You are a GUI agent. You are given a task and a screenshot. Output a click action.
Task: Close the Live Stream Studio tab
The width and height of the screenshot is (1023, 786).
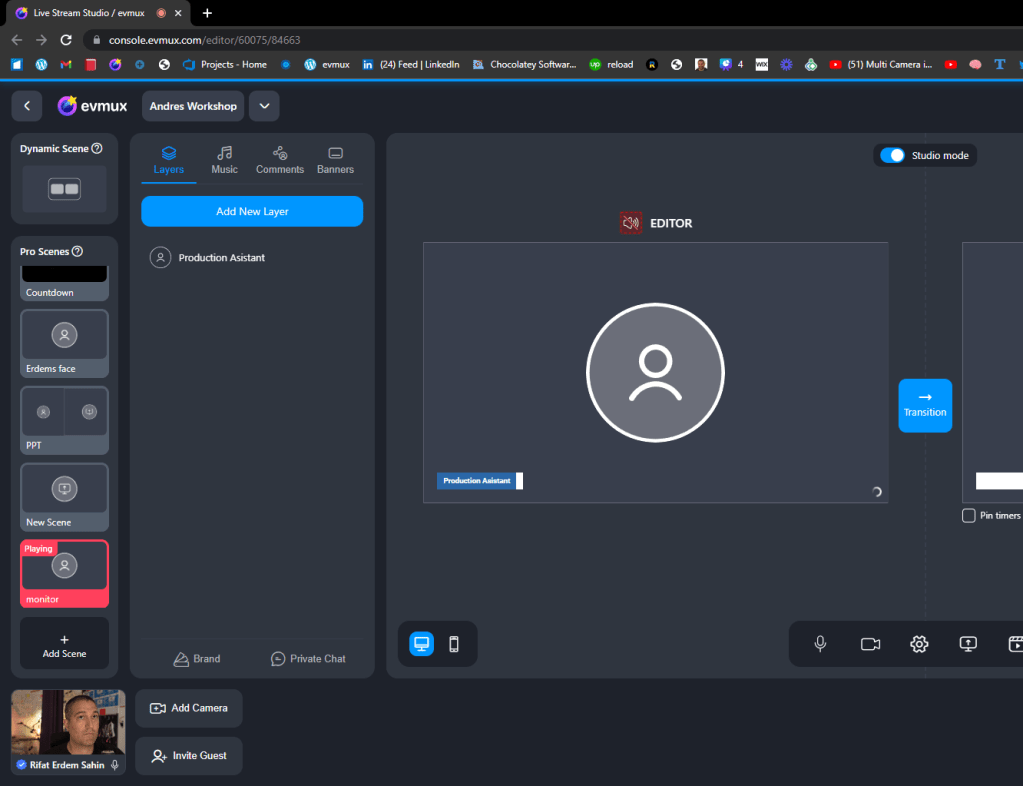click(x=177, y=13)
